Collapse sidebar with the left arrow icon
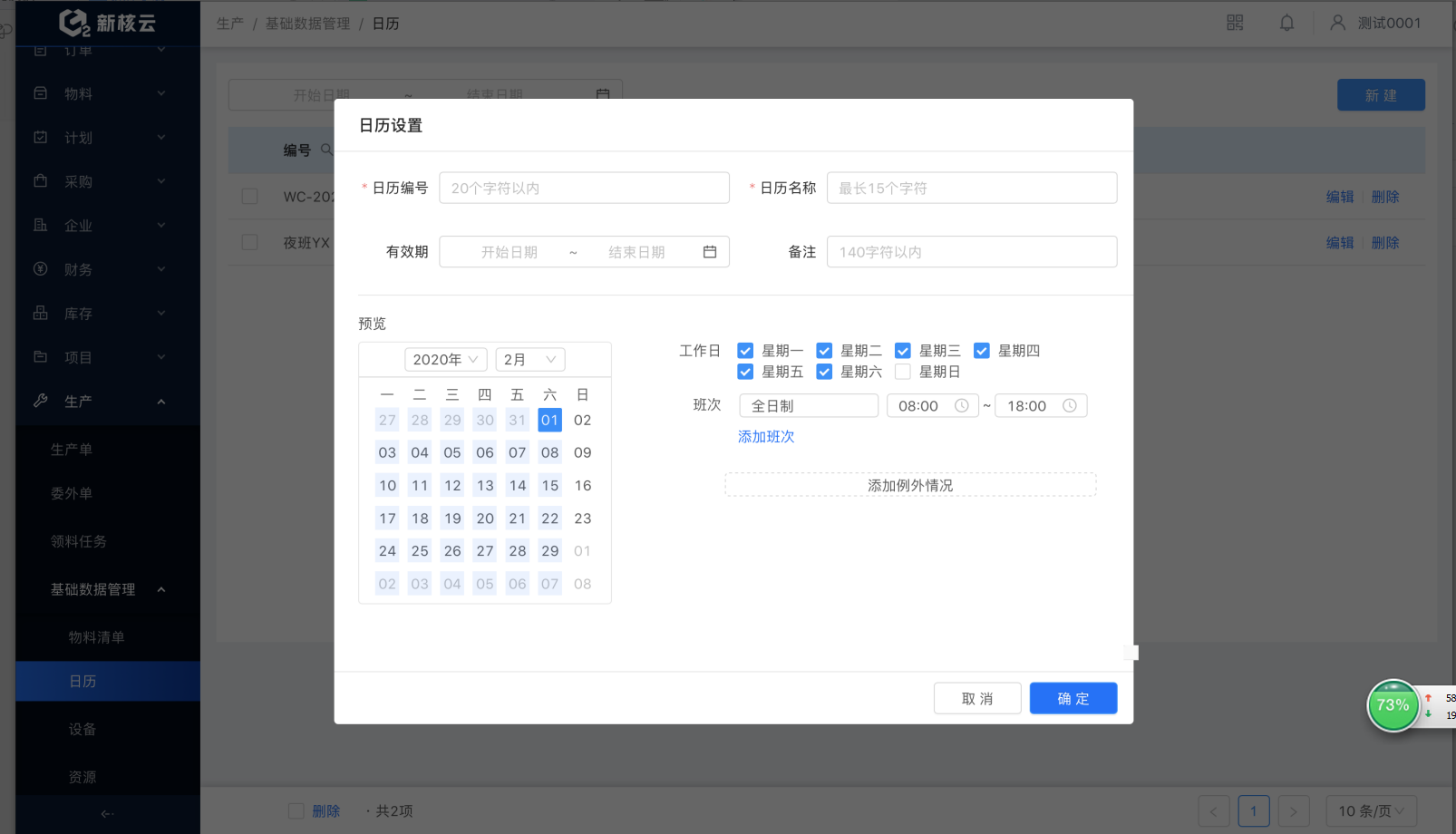The width and height of the screenshot is (1456, 834). pyautogui.click(x=107, y=814)
